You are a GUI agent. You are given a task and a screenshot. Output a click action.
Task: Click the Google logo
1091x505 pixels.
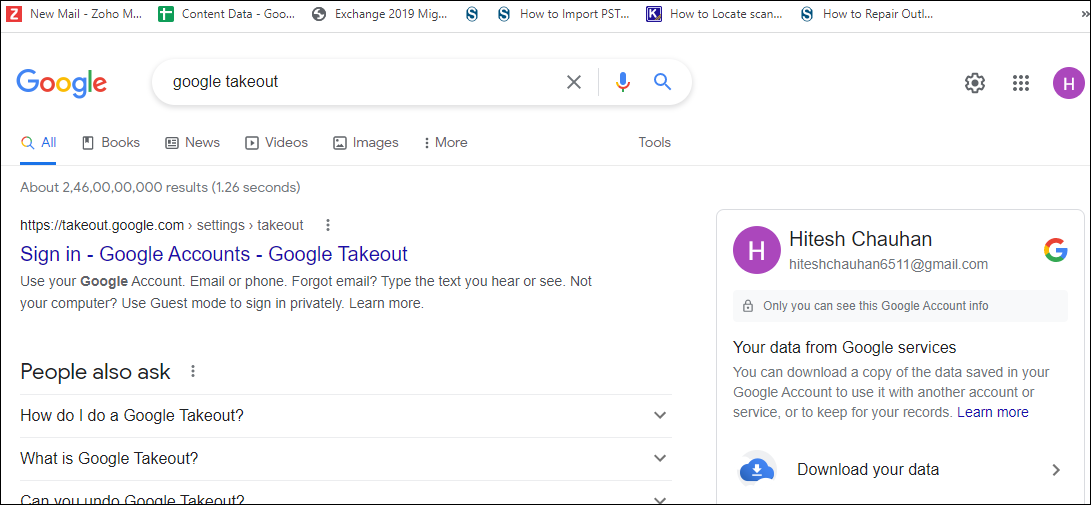[61, 83]
